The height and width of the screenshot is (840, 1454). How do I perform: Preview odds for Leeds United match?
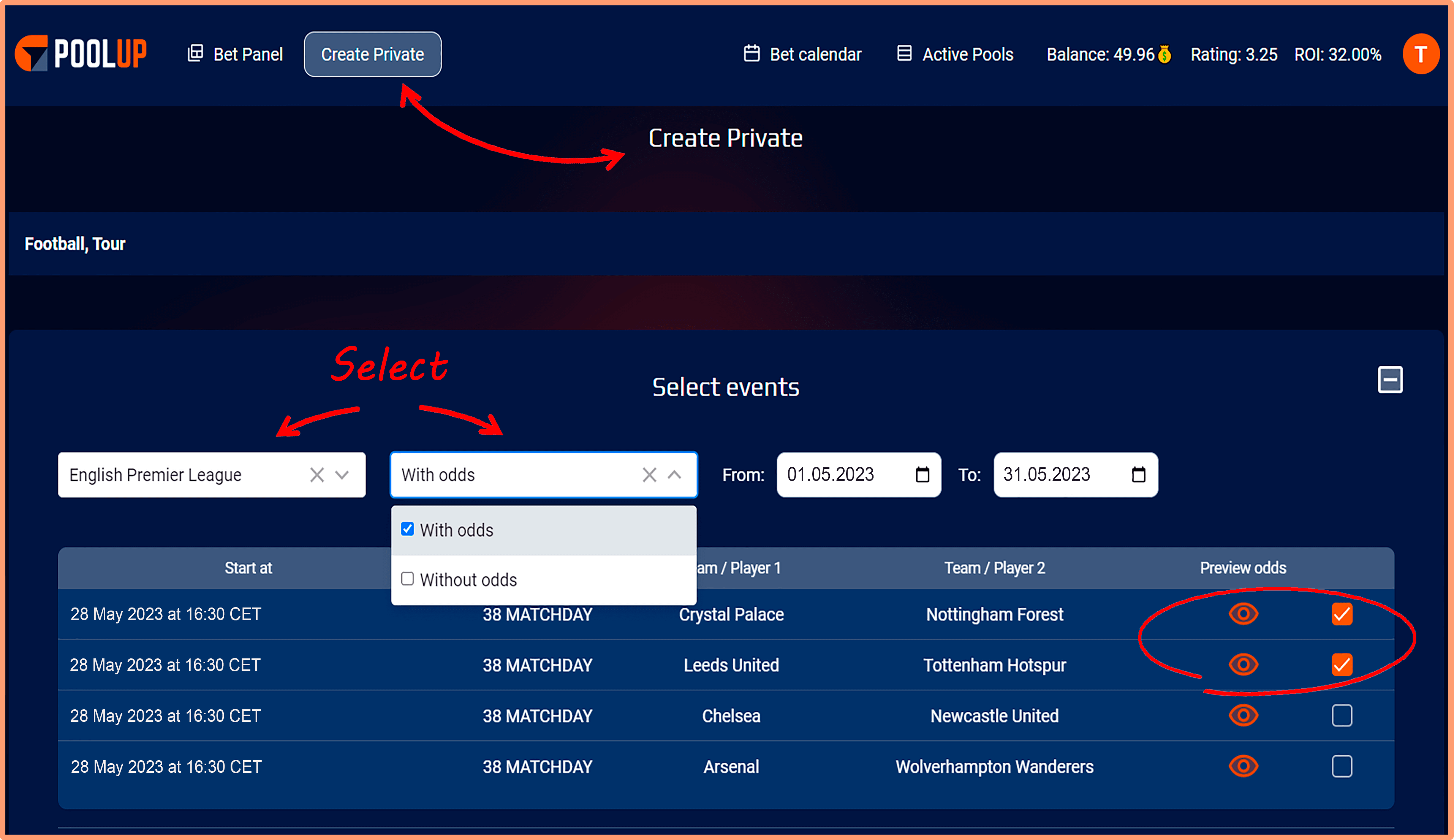[x=1243, y=664]
